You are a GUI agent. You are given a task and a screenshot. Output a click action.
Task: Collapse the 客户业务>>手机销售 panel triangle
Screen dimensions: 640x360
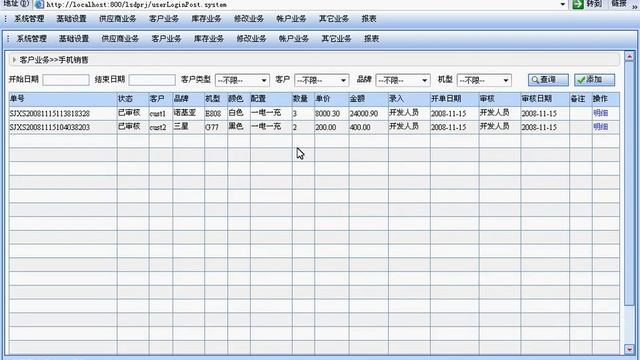14,60
